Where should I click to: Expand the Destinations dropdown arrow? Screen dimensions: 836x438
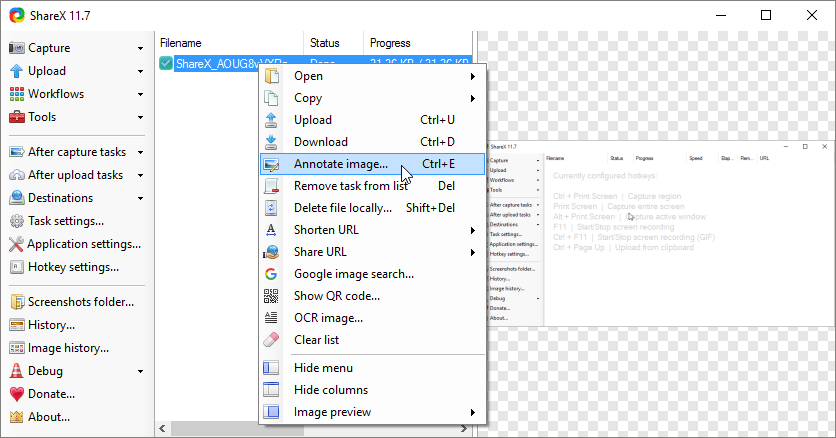pos(140,199)
